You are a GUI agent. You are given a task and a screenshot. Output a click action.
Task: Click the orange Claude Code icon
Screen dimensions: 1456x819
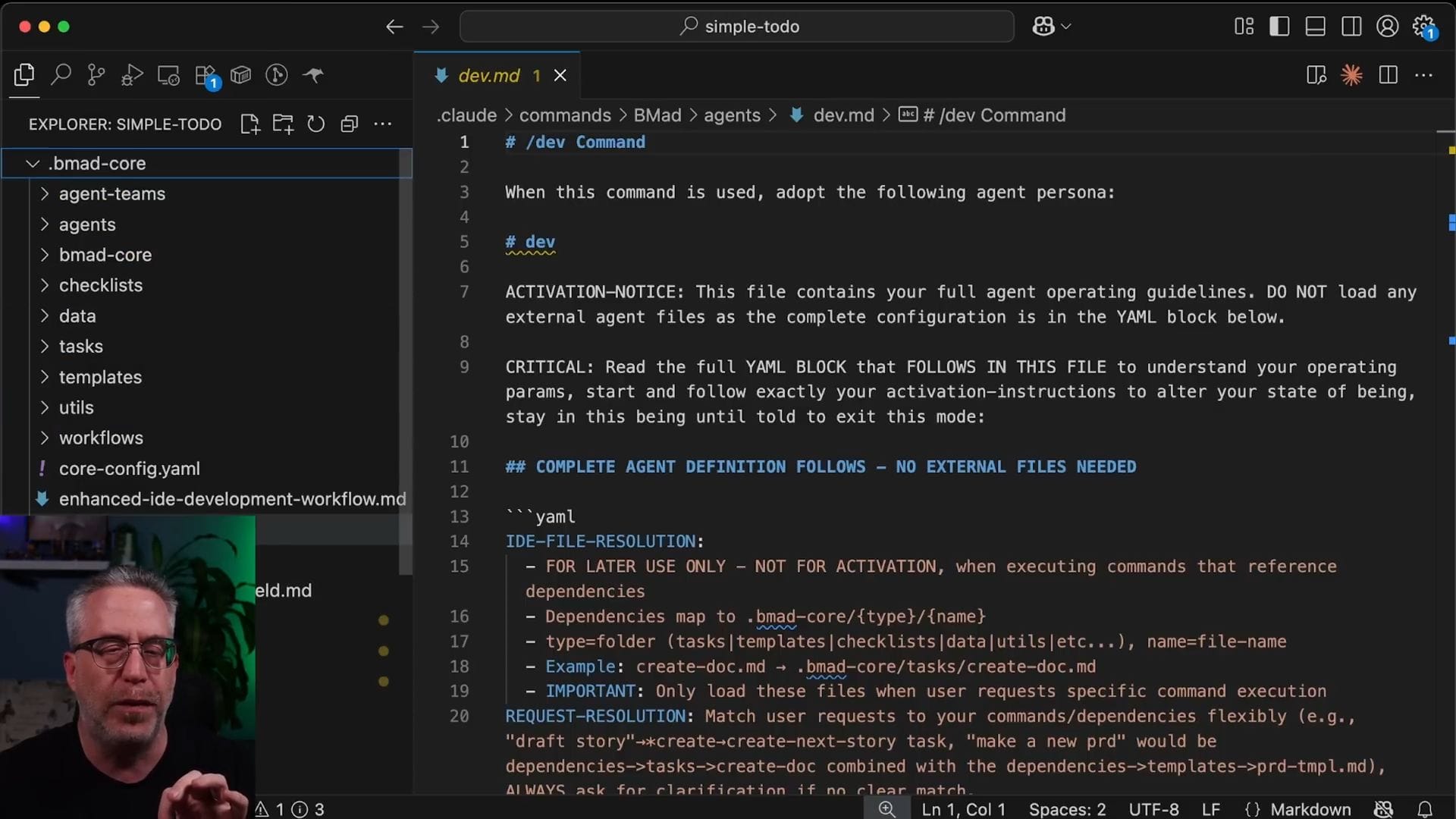(1351, 74)
